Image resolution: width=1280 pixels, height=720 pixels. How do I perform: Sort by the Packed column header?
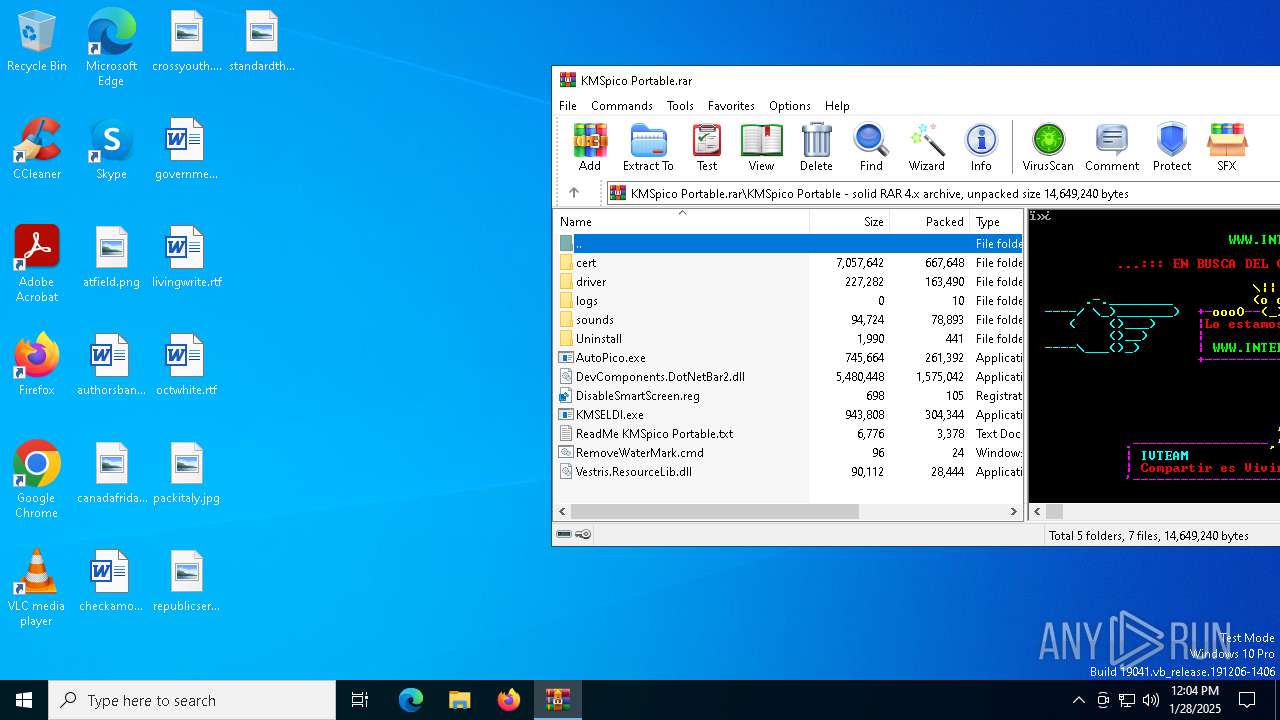click(x=930, y=221)
